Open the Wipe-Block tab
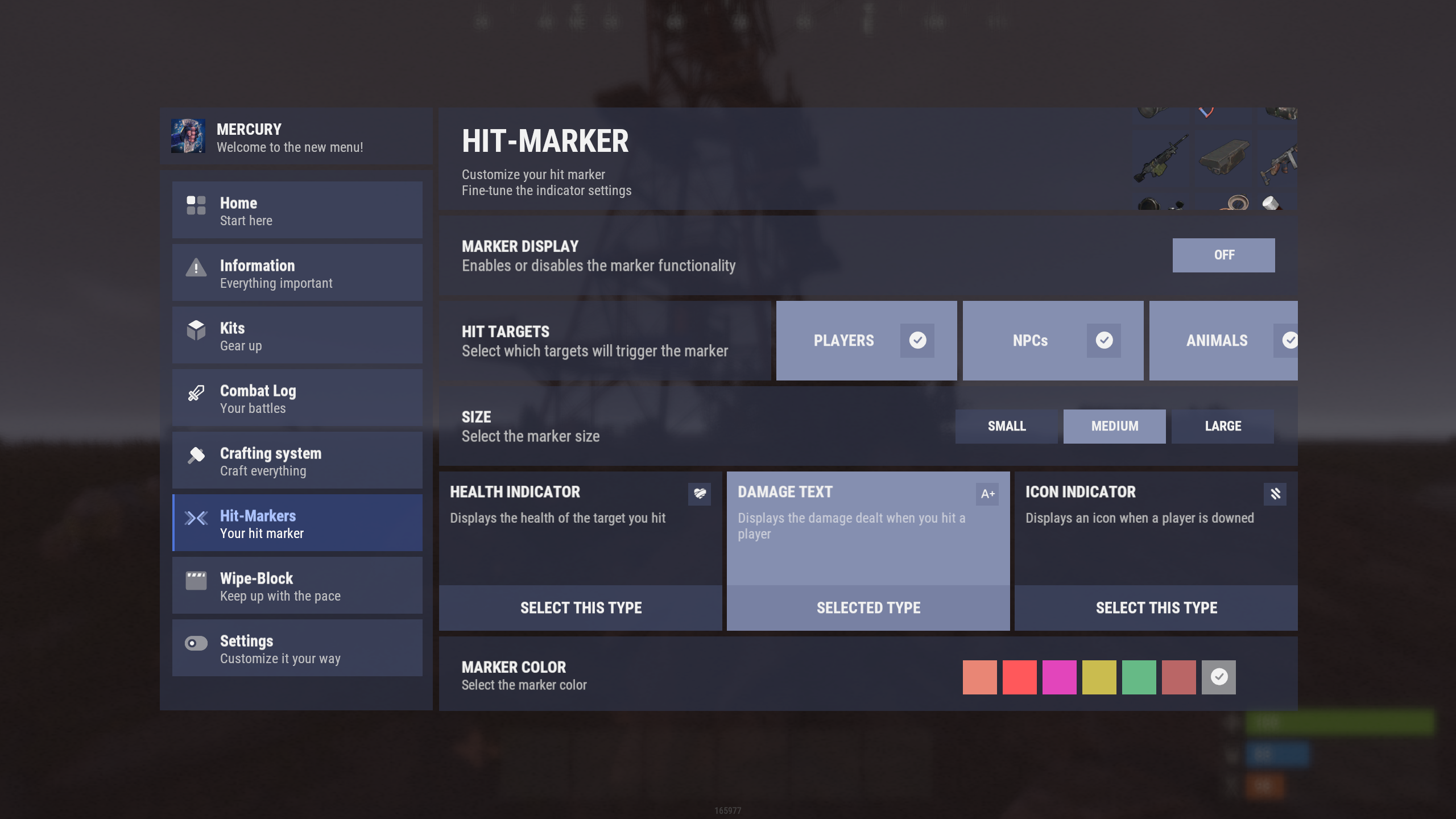This screenshot has width=1456, height=819. click(297, 585)
